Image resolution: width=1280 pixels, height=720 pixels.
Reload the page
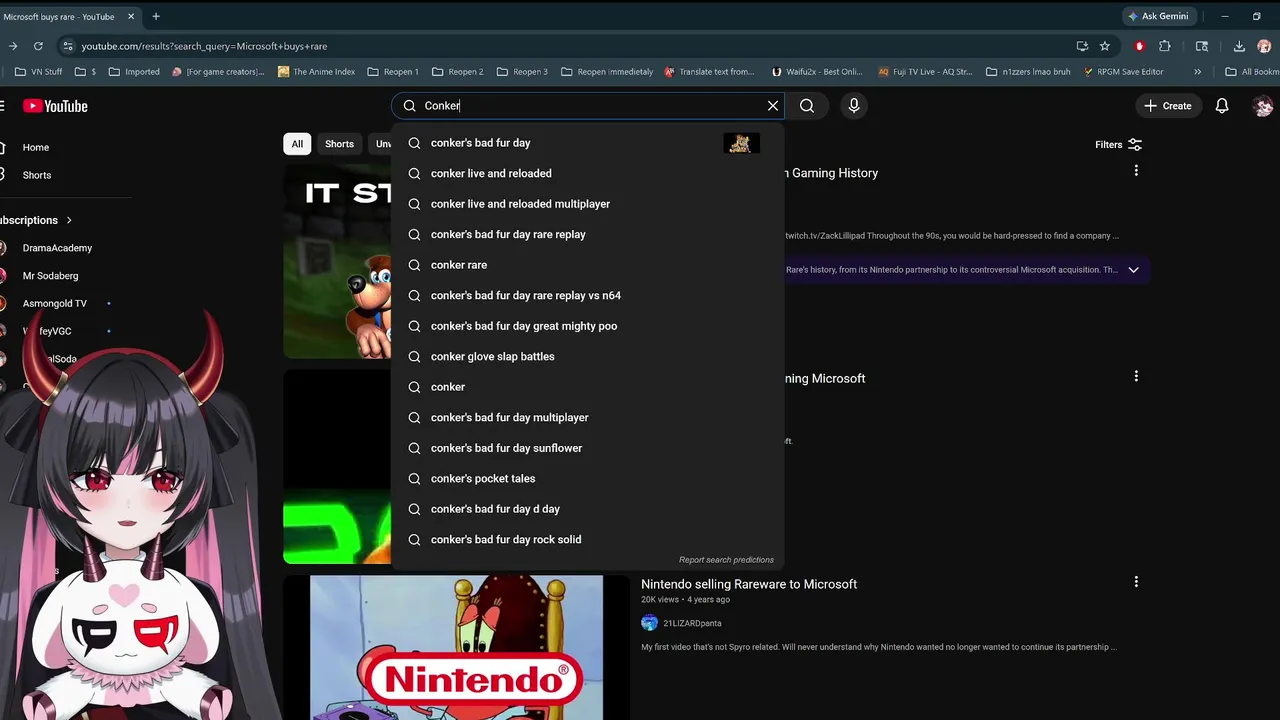point(38,46)
